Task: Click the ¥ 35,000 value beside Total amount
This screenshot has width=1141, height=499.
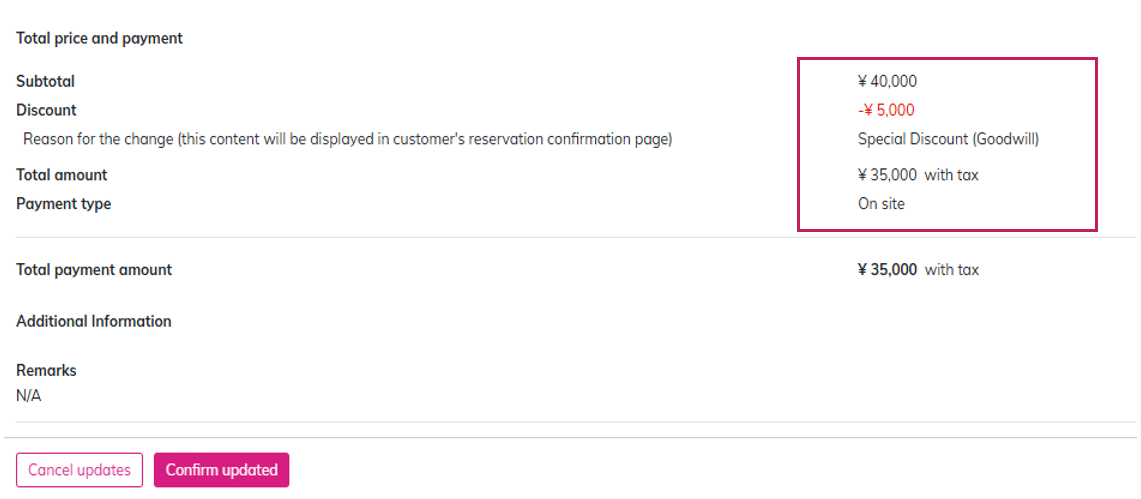Action: click(x=887, y=175)
